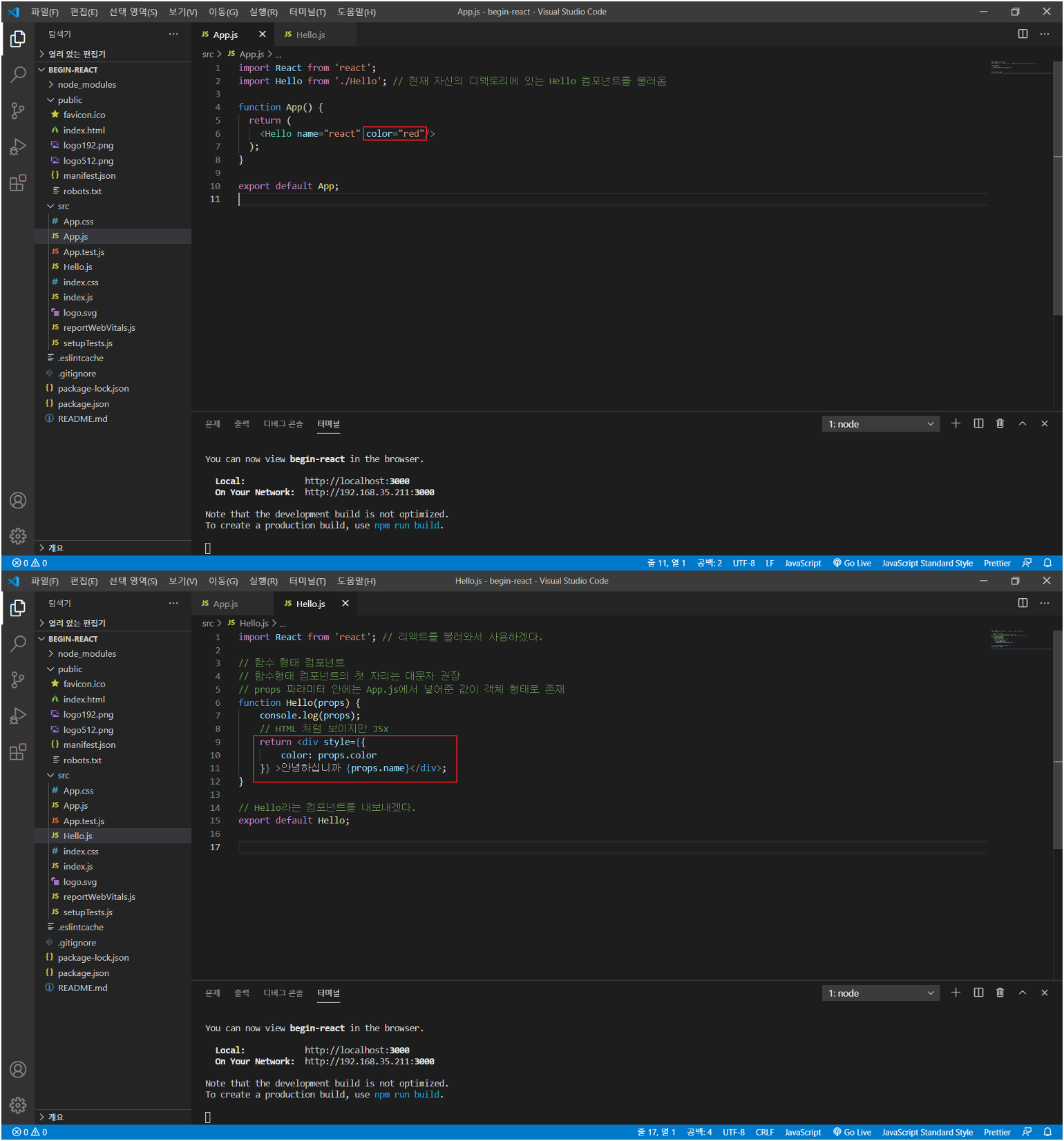Open editor More Actions in top window
This screenshot has height=1141, width=1064.
1045,34
